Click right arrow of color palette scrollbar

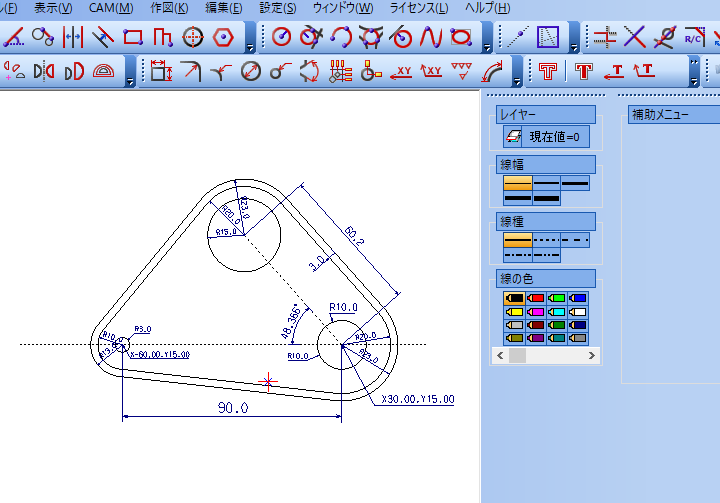pos(594,355)
